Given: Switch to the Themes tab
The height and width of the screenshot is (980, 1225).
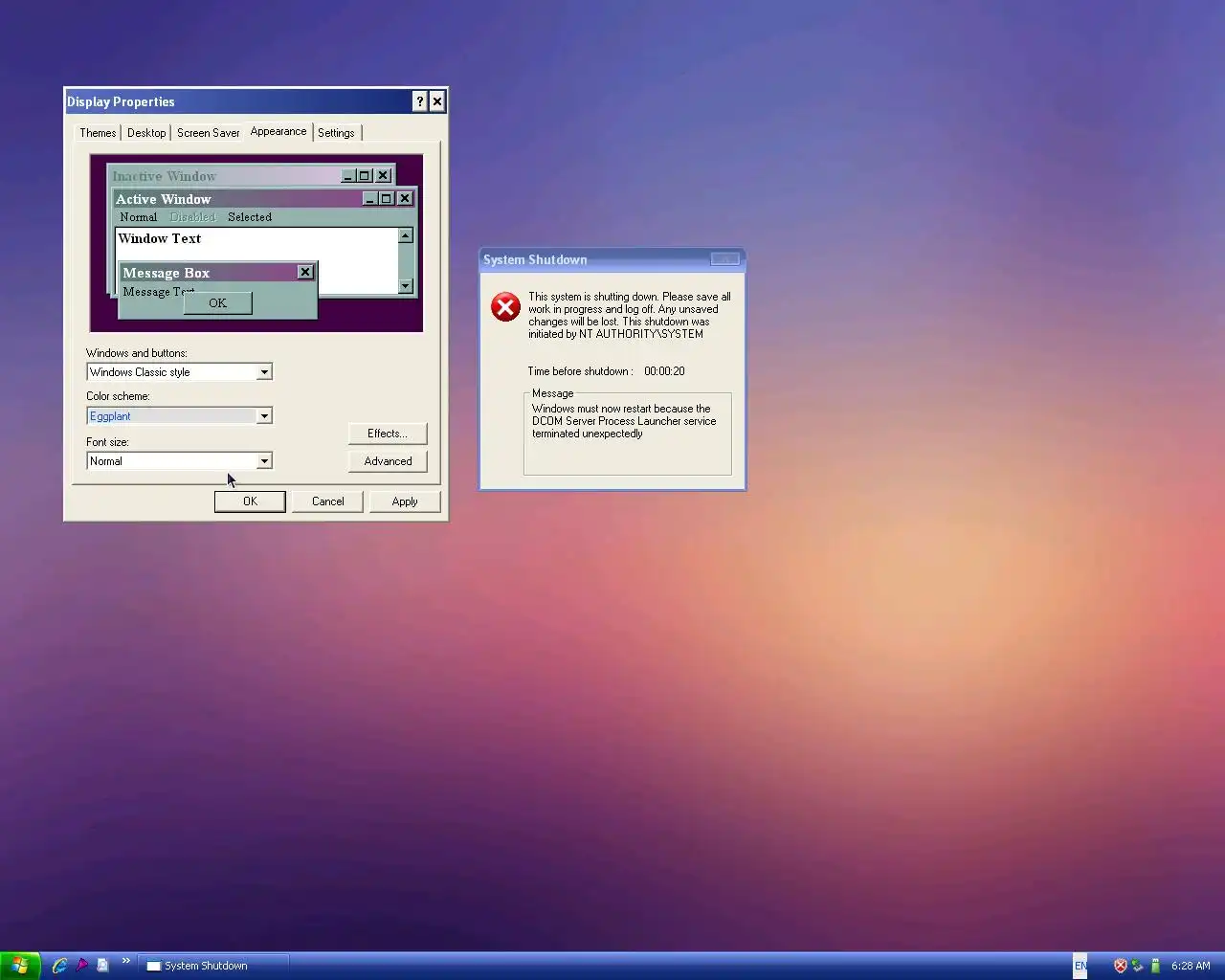Looking at the screenshot, I should [98, 133].
